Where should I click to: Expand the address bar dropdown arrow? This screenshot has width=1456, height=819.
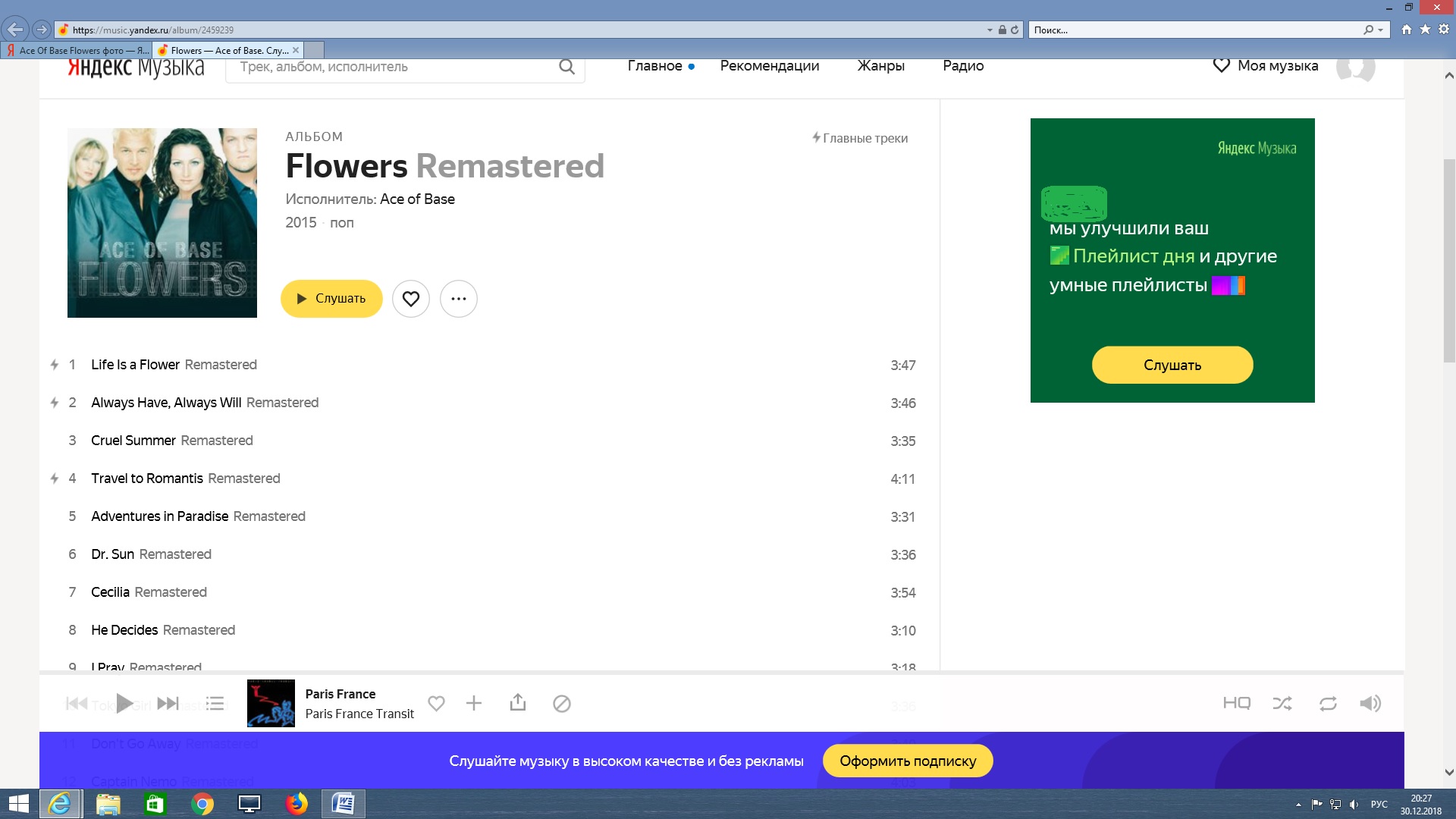click(990, 30)
